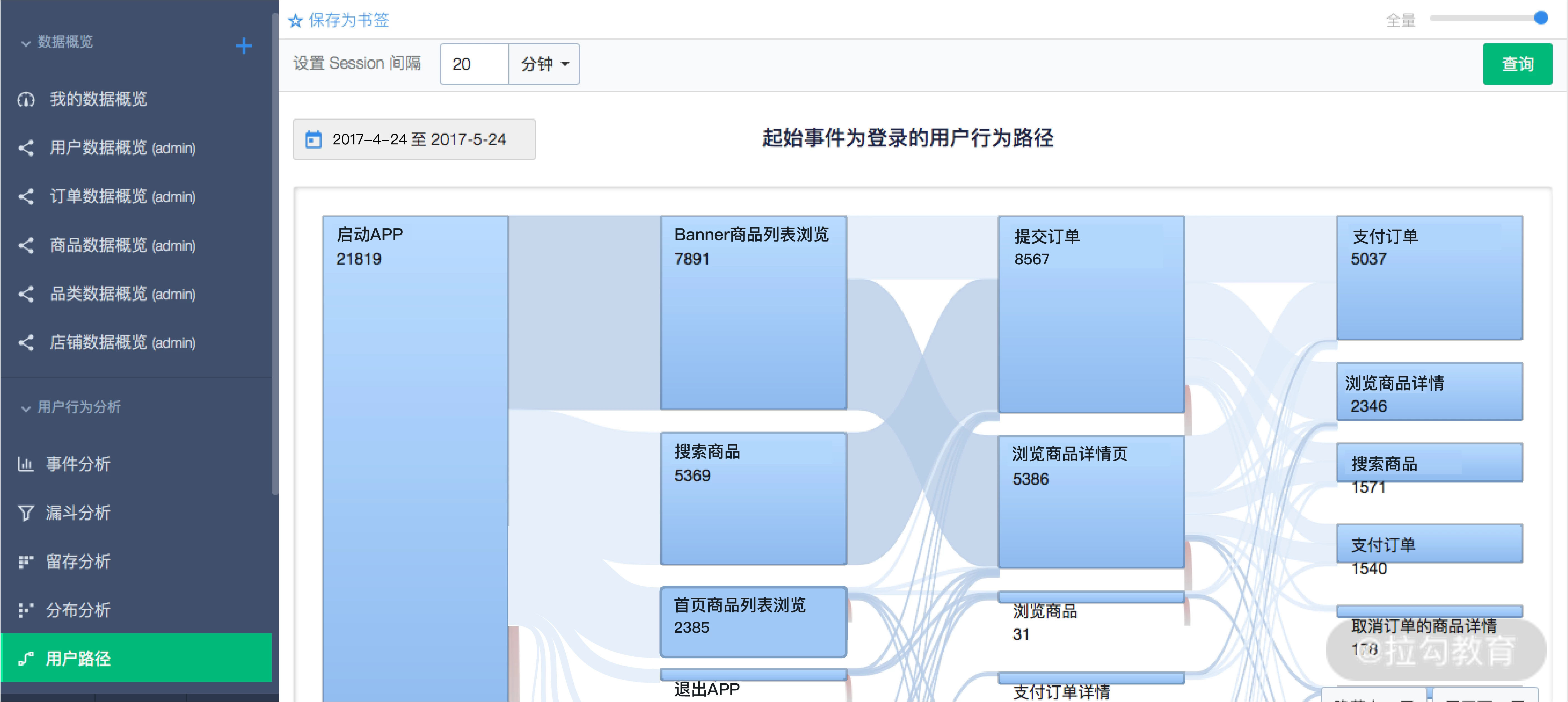Click the plus icon next to 数据概览
The image size is (1568, 702).
click(x=243, y=45)
